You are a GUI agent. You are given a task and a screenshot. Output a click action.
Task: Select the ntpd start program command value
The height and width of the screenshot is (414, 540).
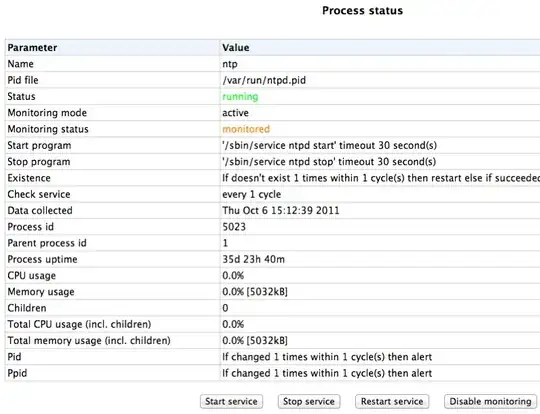pyautogui.click(x=329, y=145)
